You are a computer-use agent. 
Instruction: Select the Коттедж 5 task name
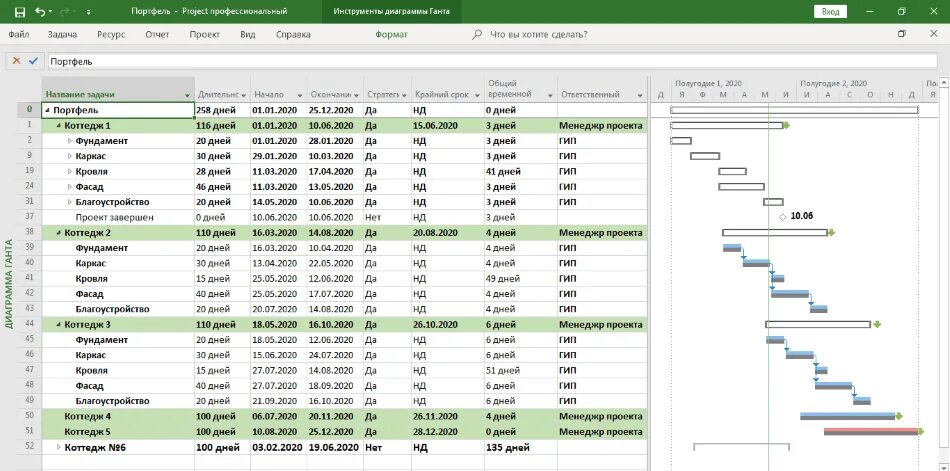[x=88, y=432]
